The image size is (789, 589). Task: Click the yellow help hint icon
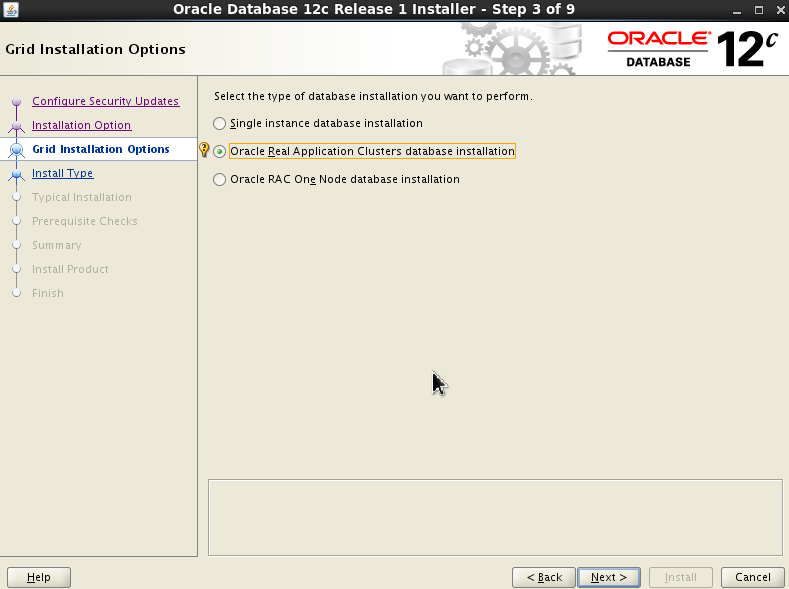click(x=204, y=149)
